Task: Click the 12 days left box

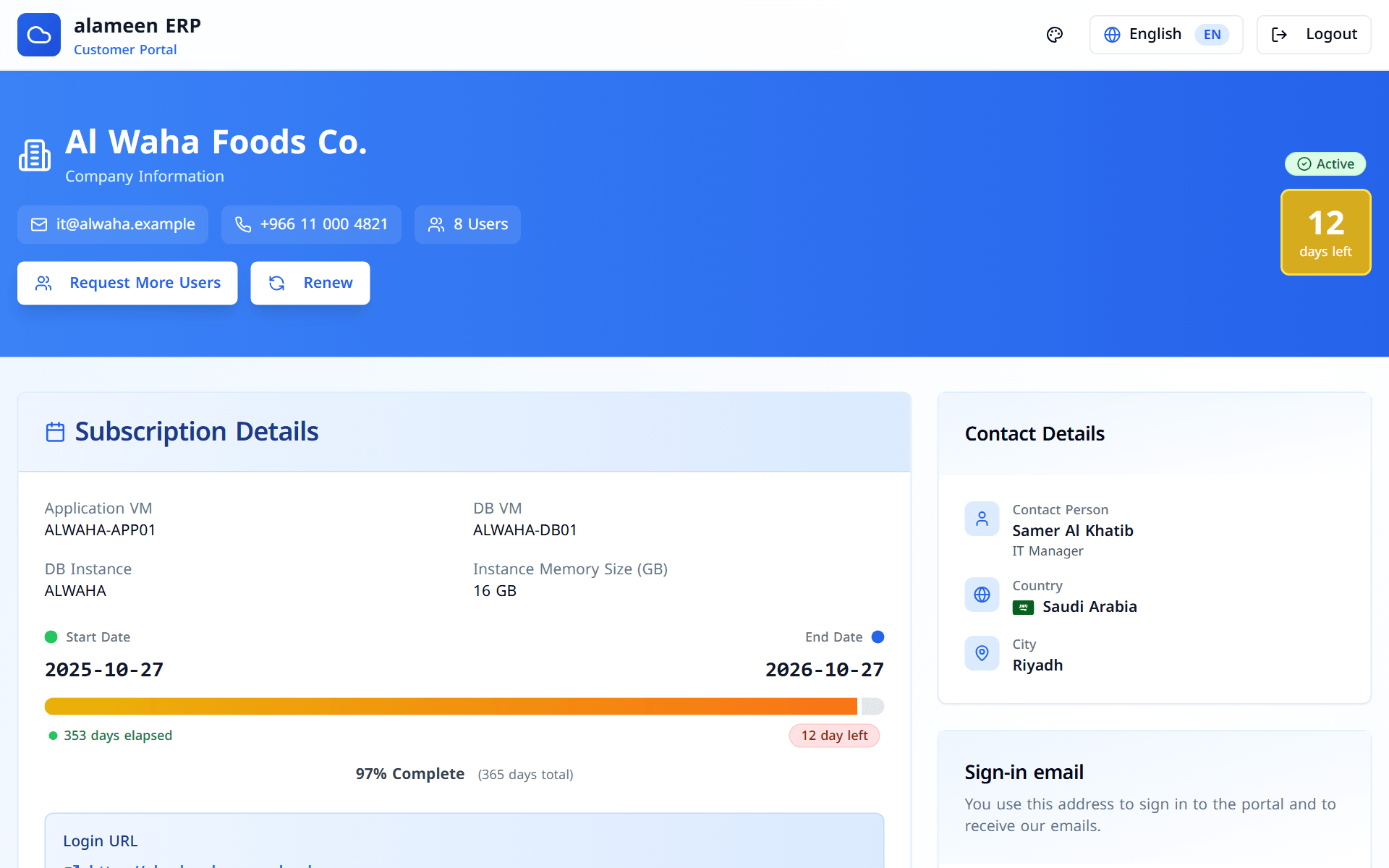Action: [x=1325, y=232]
